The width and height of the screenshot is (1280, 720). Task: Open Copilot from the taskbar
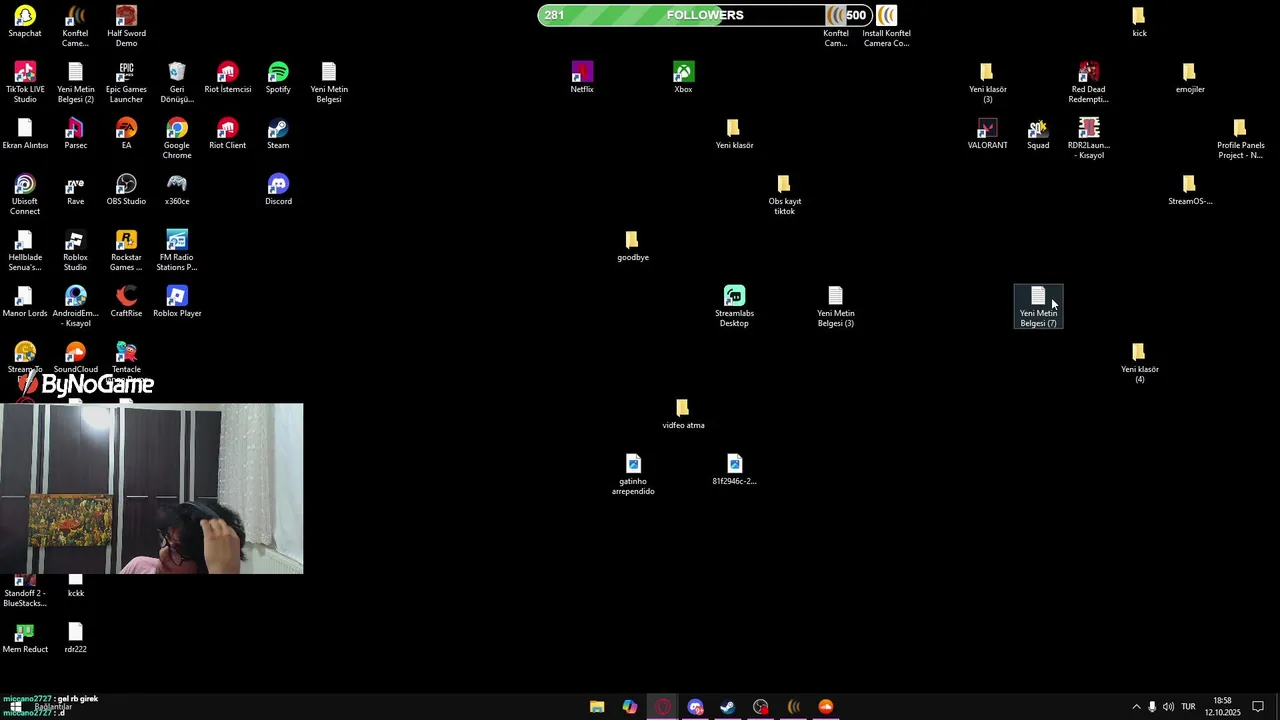629,707
